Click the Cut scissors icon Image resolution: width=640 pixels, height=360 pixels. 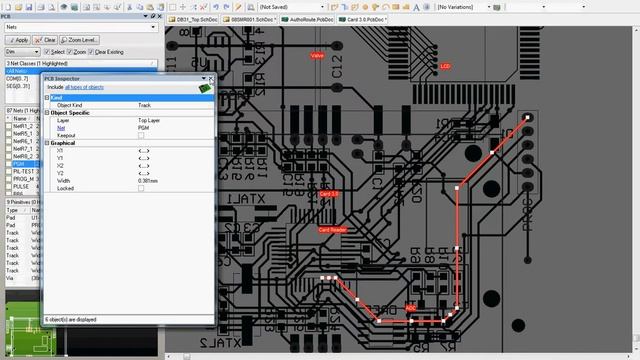click(x=129, y=7)
